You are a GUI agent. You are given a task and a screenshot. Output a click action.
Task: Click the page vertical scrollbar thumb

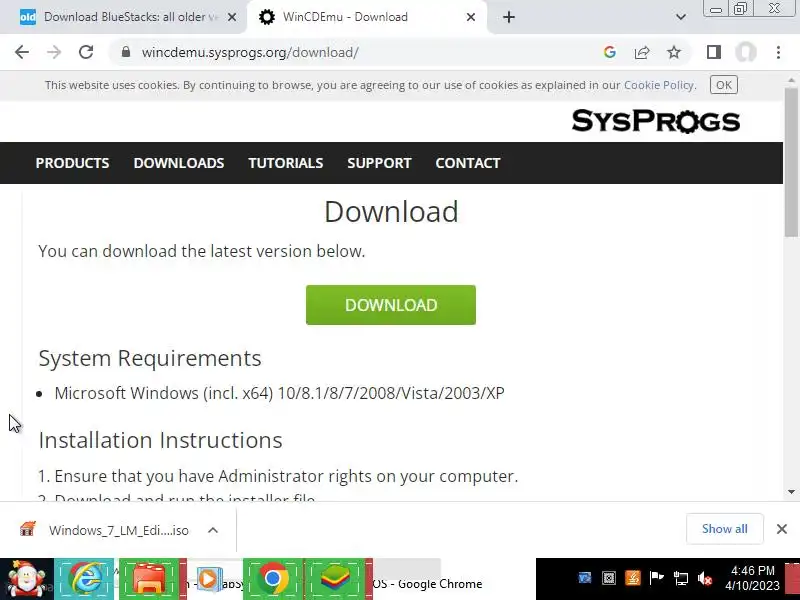click(792, 162)
